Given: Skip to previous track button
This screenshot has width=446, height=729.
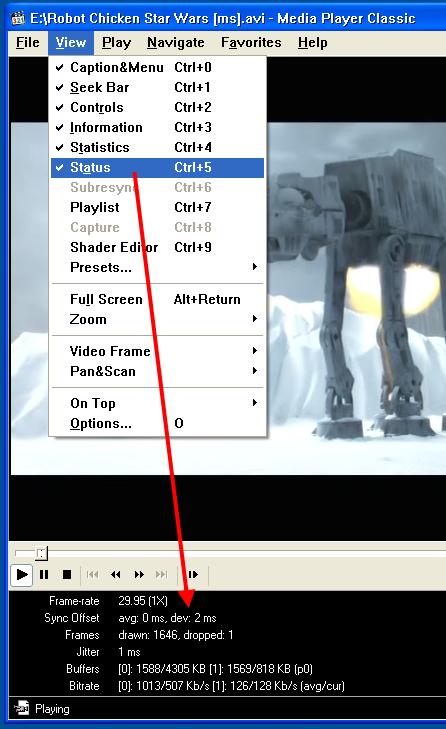Looking at the screenshot, I should coord(93,575).
